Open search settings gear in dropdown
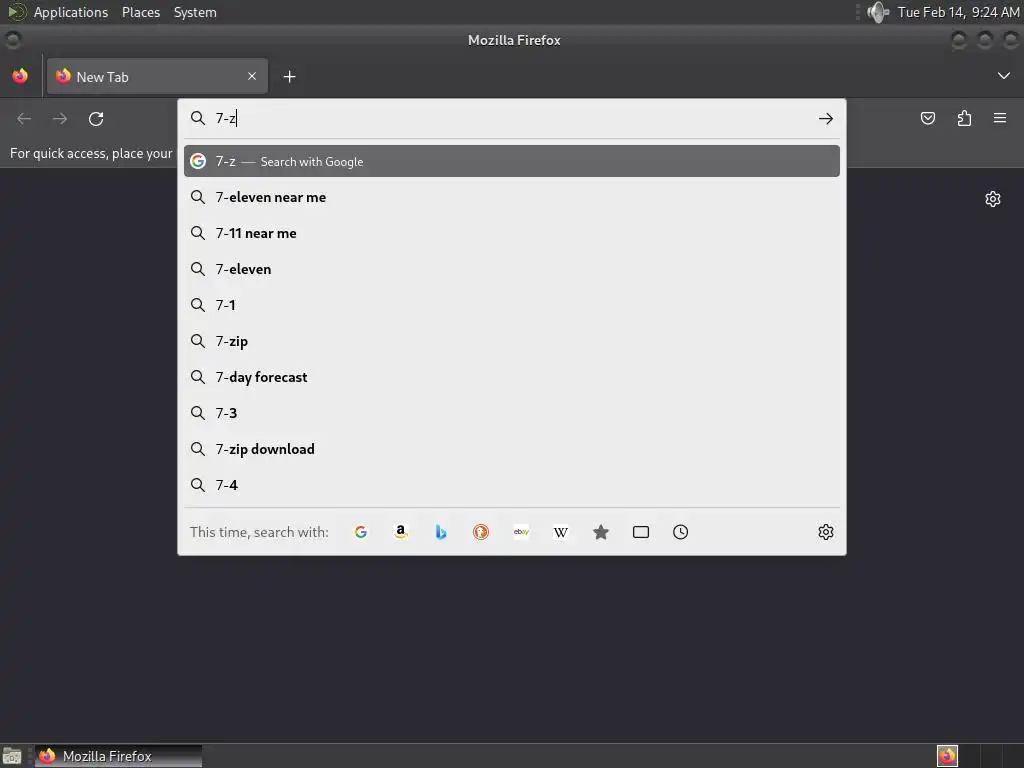The height and width of the screenshot is (768, 1024). [825, 532]
